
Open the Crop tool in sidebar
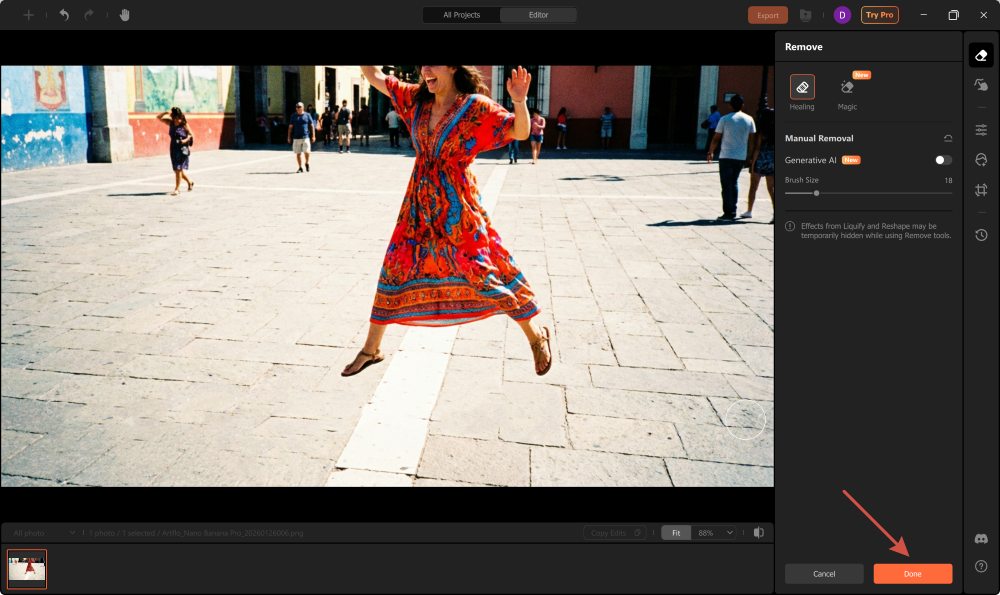(x=981, y=190)
